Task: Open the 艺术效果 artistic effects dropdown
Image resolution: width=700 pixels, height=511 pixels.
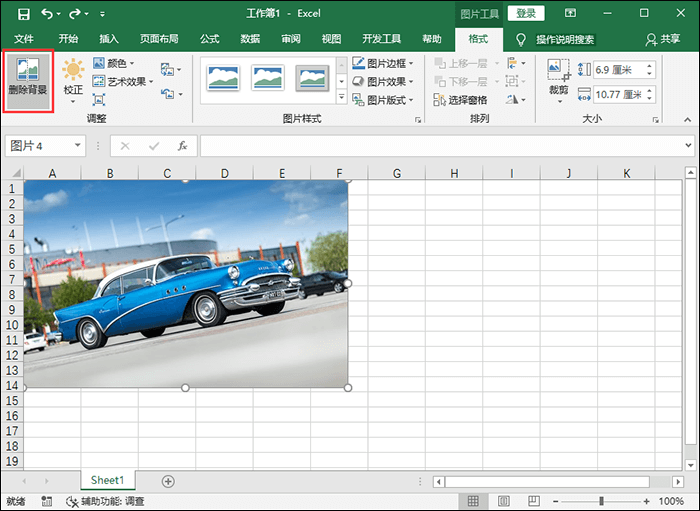Action: 123,82
